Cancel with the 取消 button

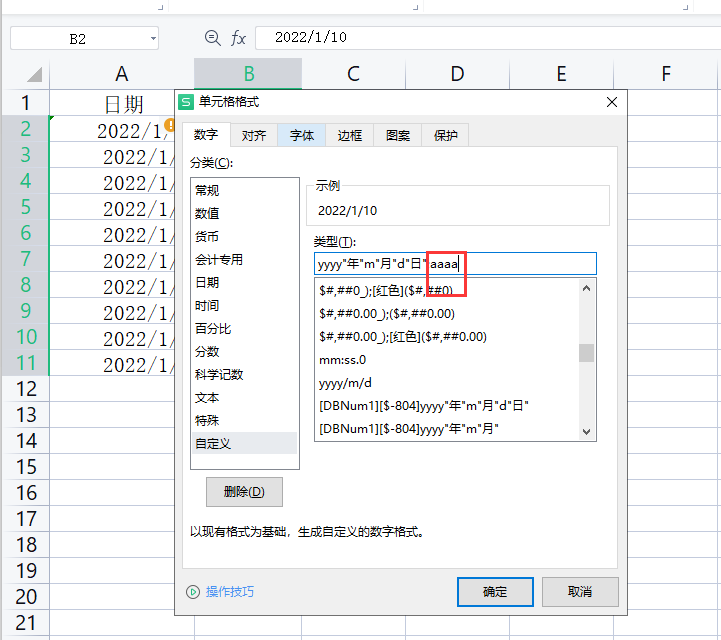(580, 592)
